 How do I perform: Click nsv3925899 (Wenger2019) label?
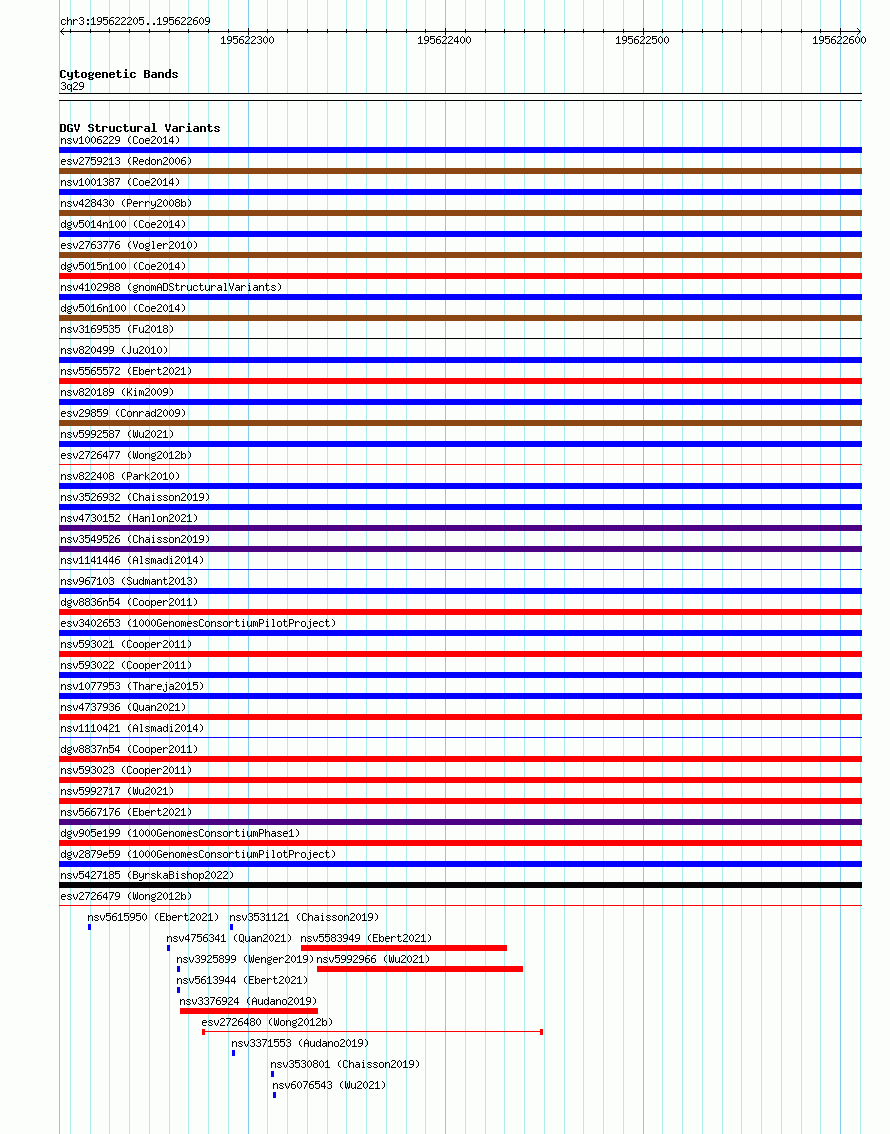pos(245,958)
